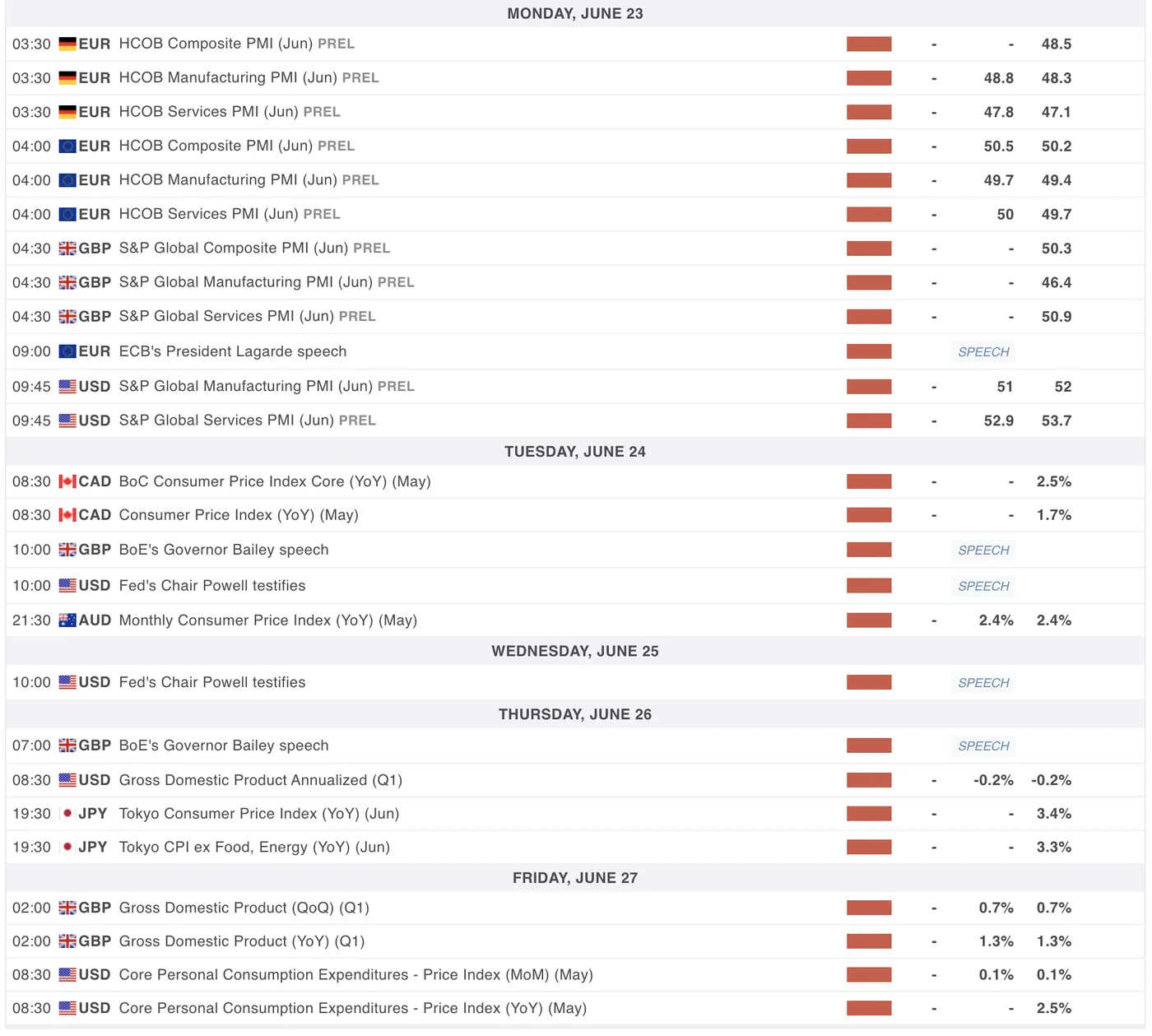The height and width of the screenshot is (1036, 1152).
Task: Open the Monthly Consumer Price Index (YoY) event
Action: [267, 620]
